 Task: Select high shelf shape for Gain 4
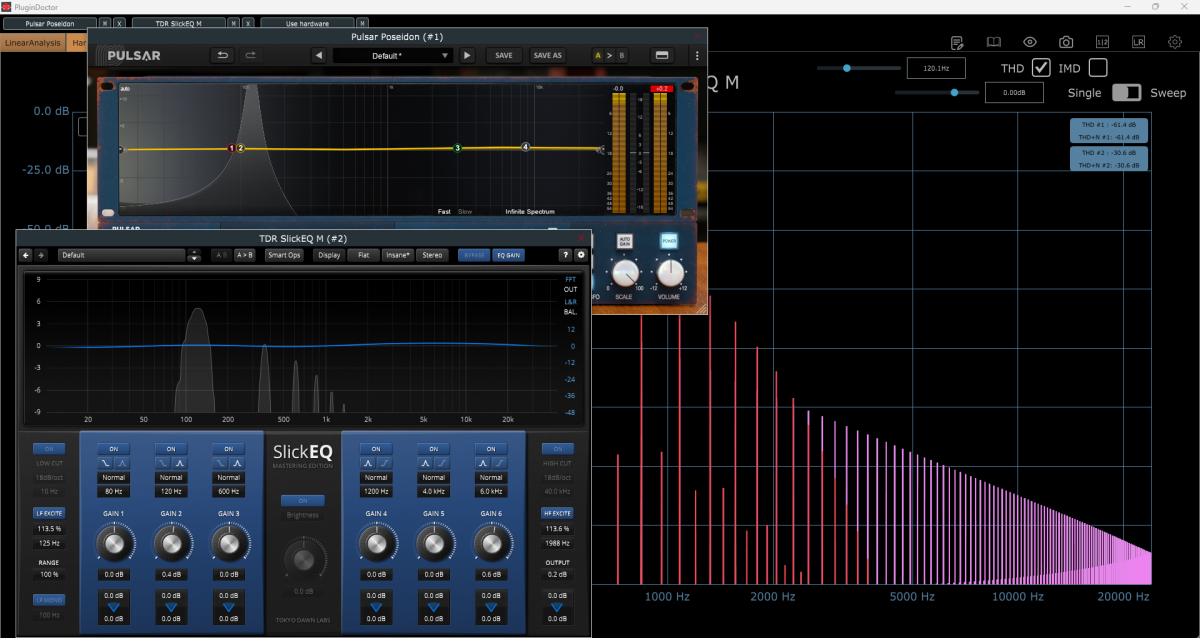385,463
